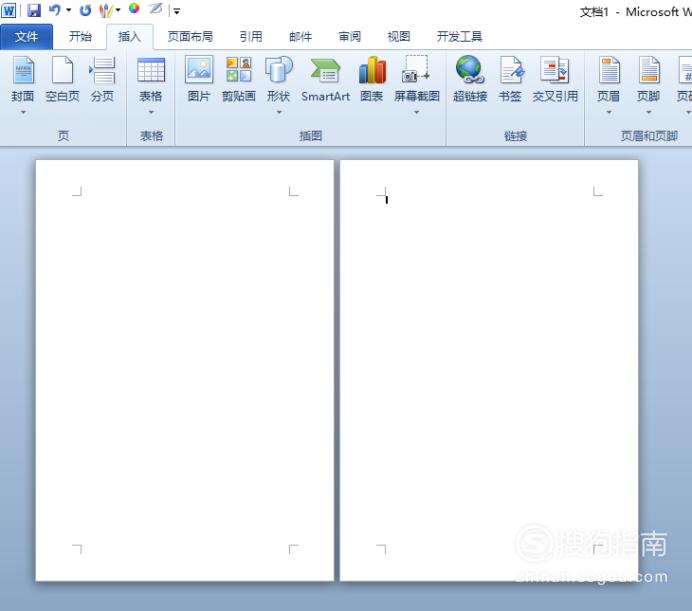Open the 邮件 Mailings tab
The width and height of the screenshot is (692, 611).
pos(301,37)
